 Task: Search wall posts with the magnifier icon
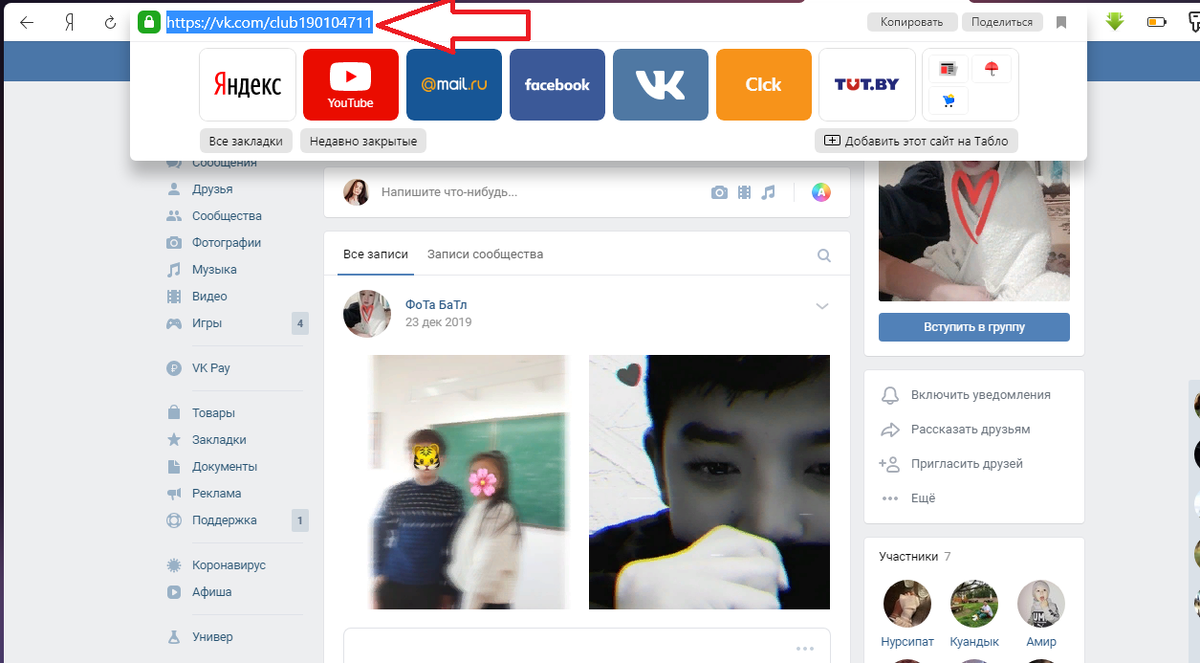824,256
